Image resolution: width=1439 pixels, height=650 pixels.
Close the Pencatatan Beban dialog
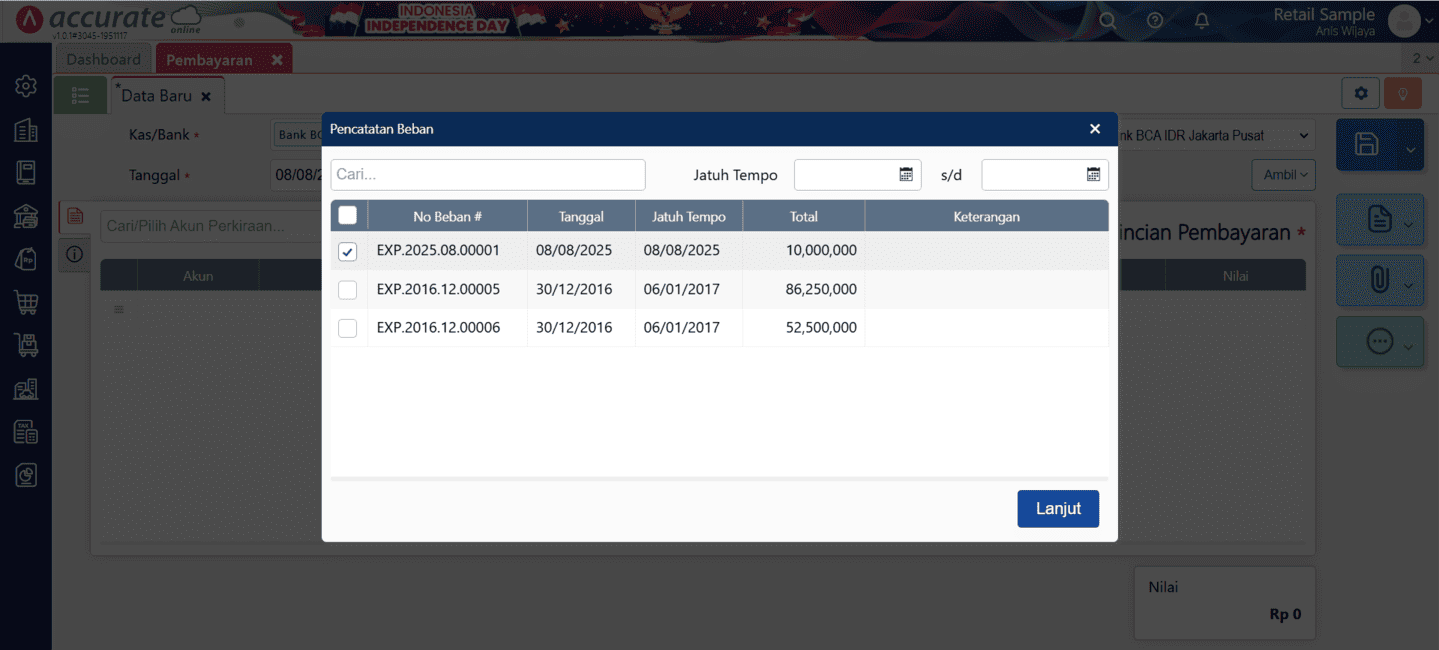pos(1095,129)
